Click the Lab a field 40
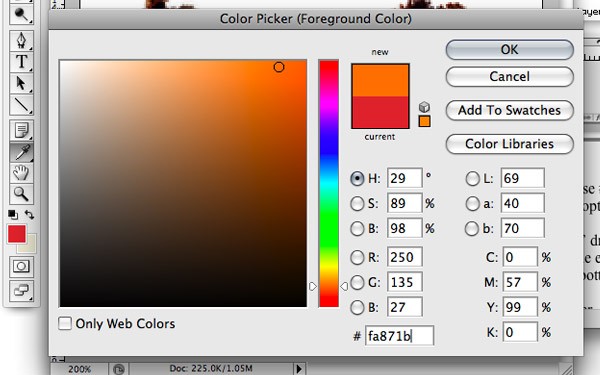Screen dimensions: 600x375 522,203
